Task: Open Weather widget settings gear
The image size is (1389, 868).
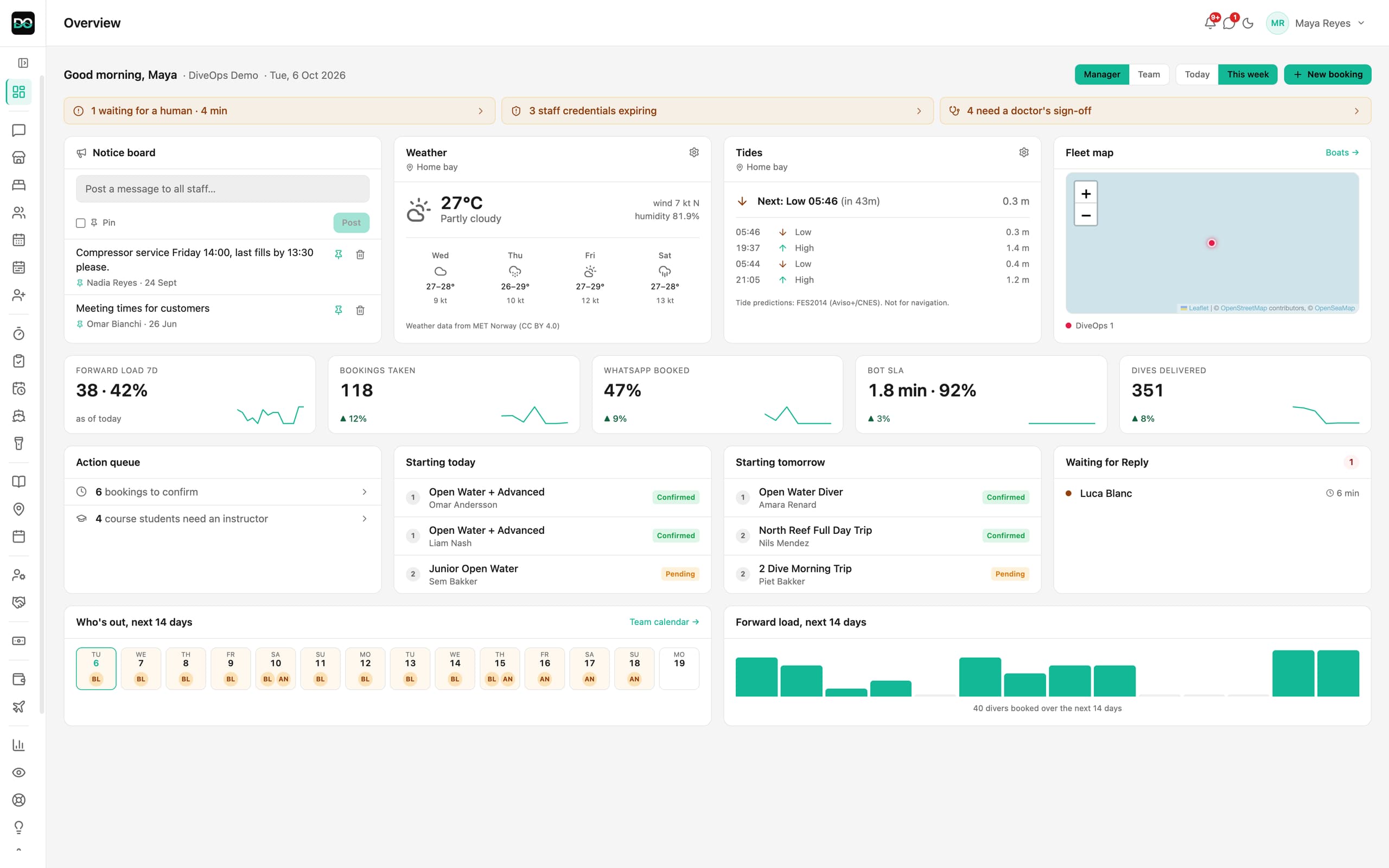Action: 694,152
